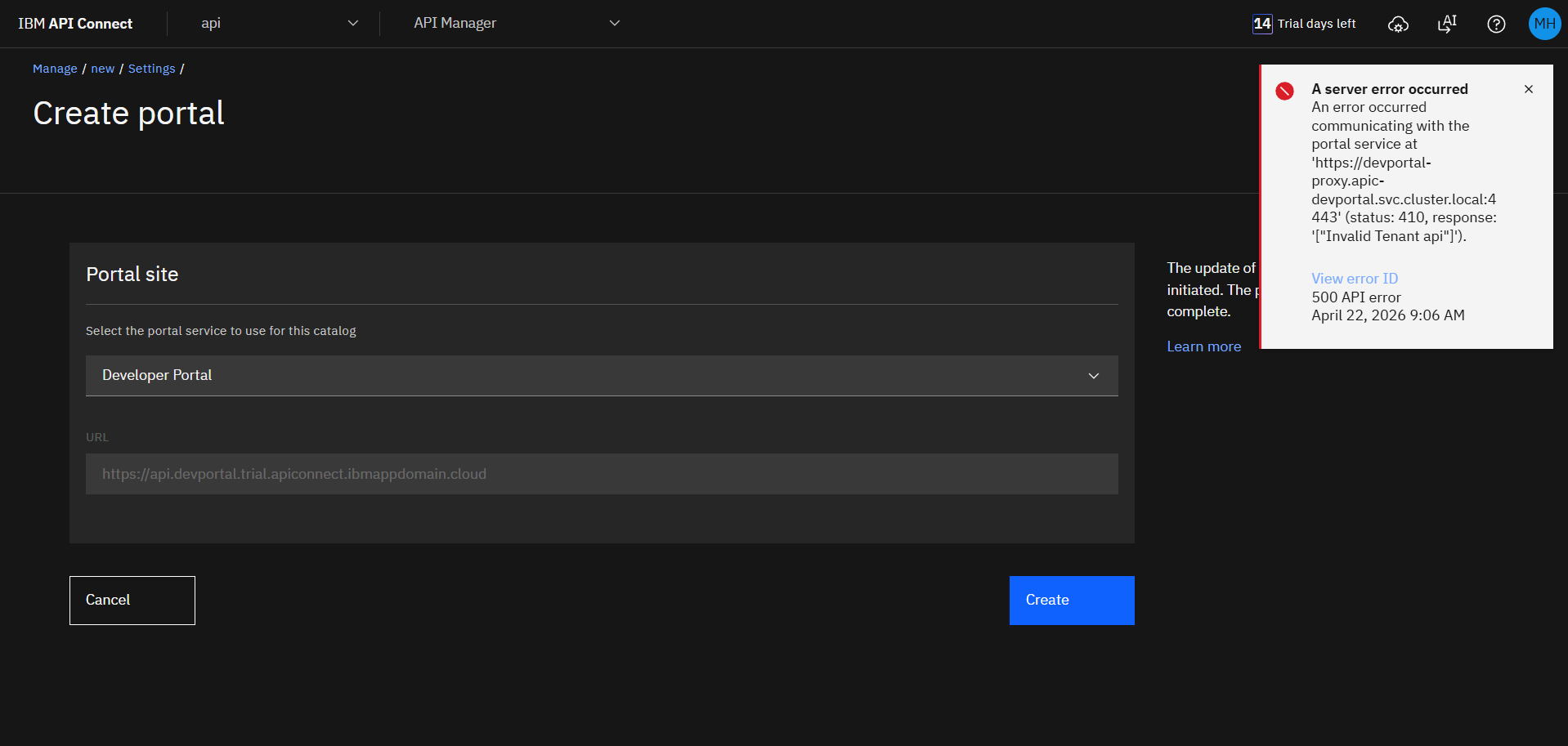Screen dimensions: 1568x746
Task: Click 'Select the portal service' label text
Action: 221,331
